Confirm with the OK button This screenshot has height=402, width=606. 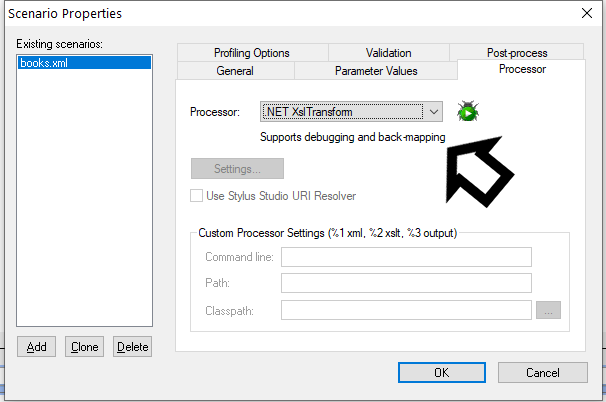441,372
